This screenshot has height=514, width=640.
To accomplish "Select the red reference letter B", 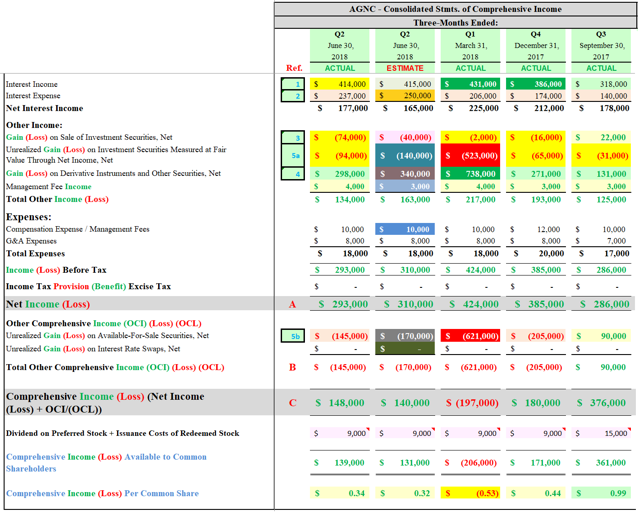I will pyautogui.click(x=292, y=367).
